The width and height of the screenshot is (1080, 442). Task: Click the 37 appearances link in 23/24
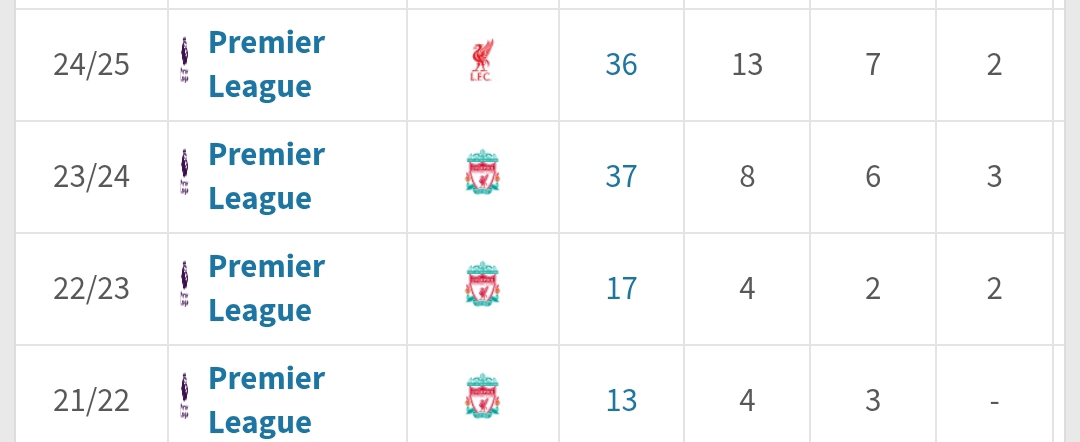pos(621,177)
